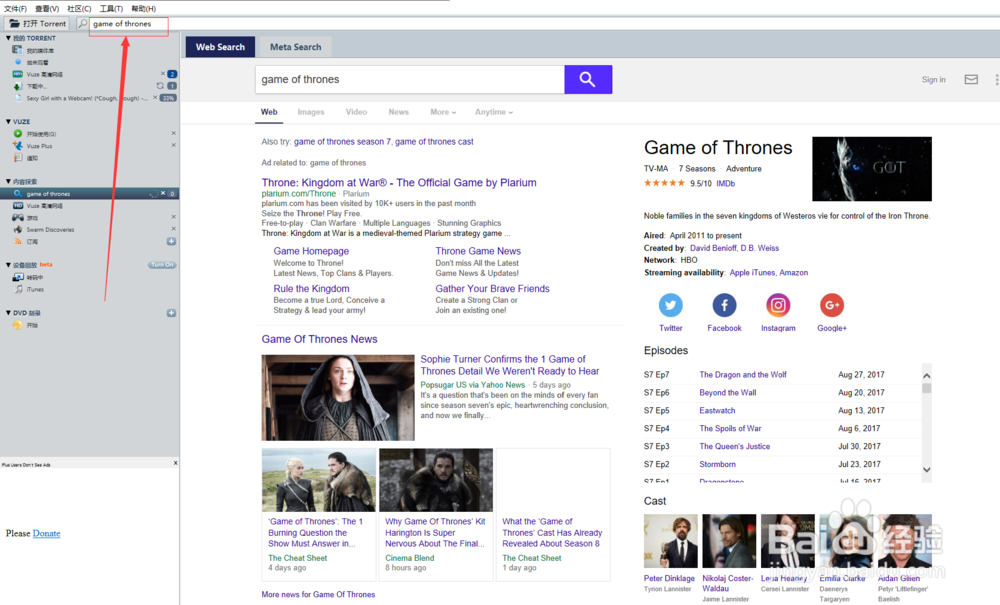Open Vuze Plus in the sidebar

(x=33, y=146)
